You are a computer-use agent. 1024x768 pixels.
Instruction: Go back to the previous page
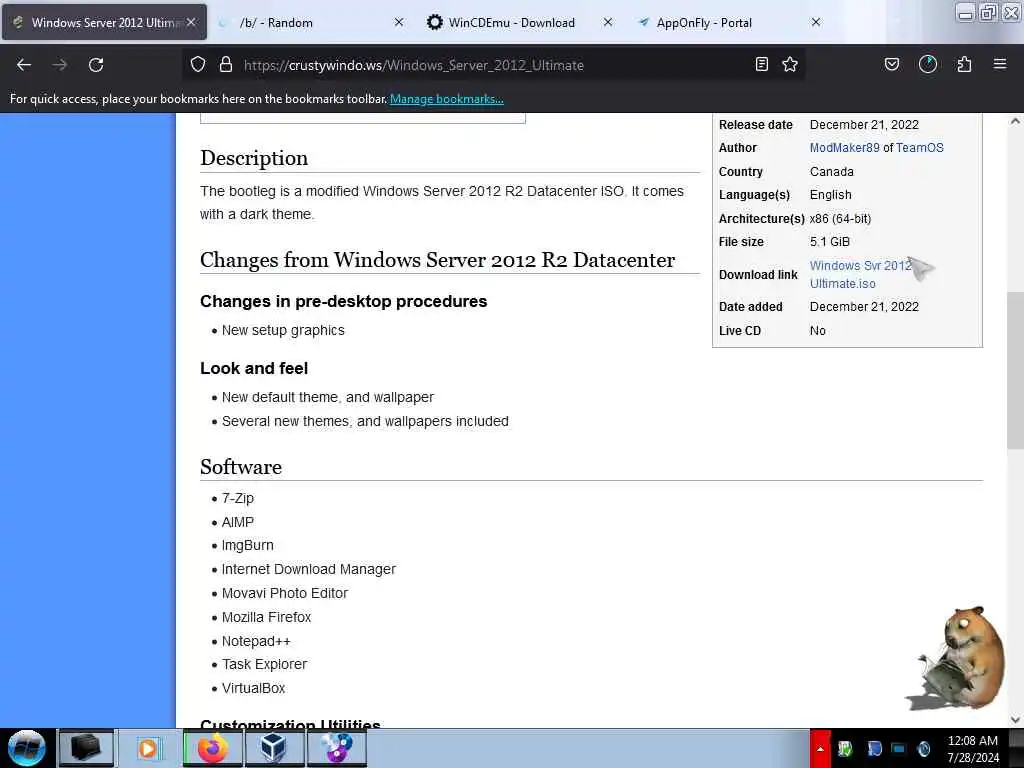click(24, 65)
